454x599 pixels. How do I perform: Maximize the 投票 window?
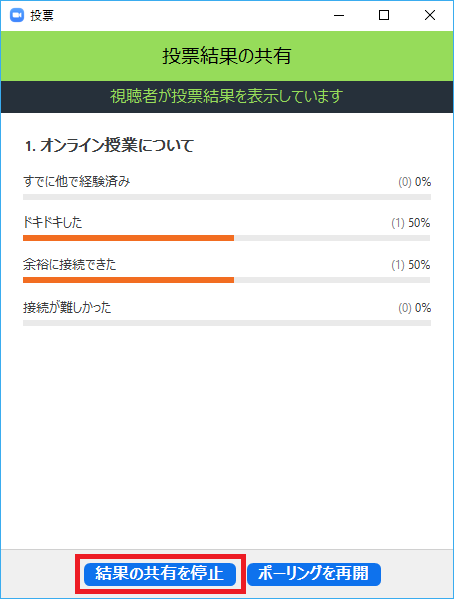[384, 15]
